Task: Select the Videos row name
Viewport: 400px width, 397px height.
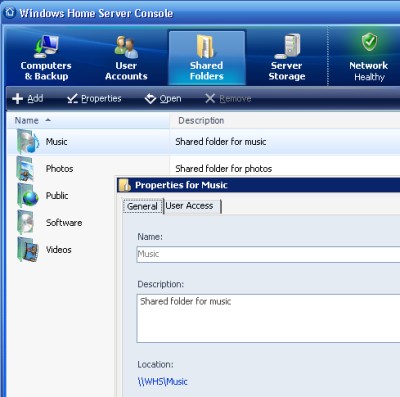Action: click(59, 249)
